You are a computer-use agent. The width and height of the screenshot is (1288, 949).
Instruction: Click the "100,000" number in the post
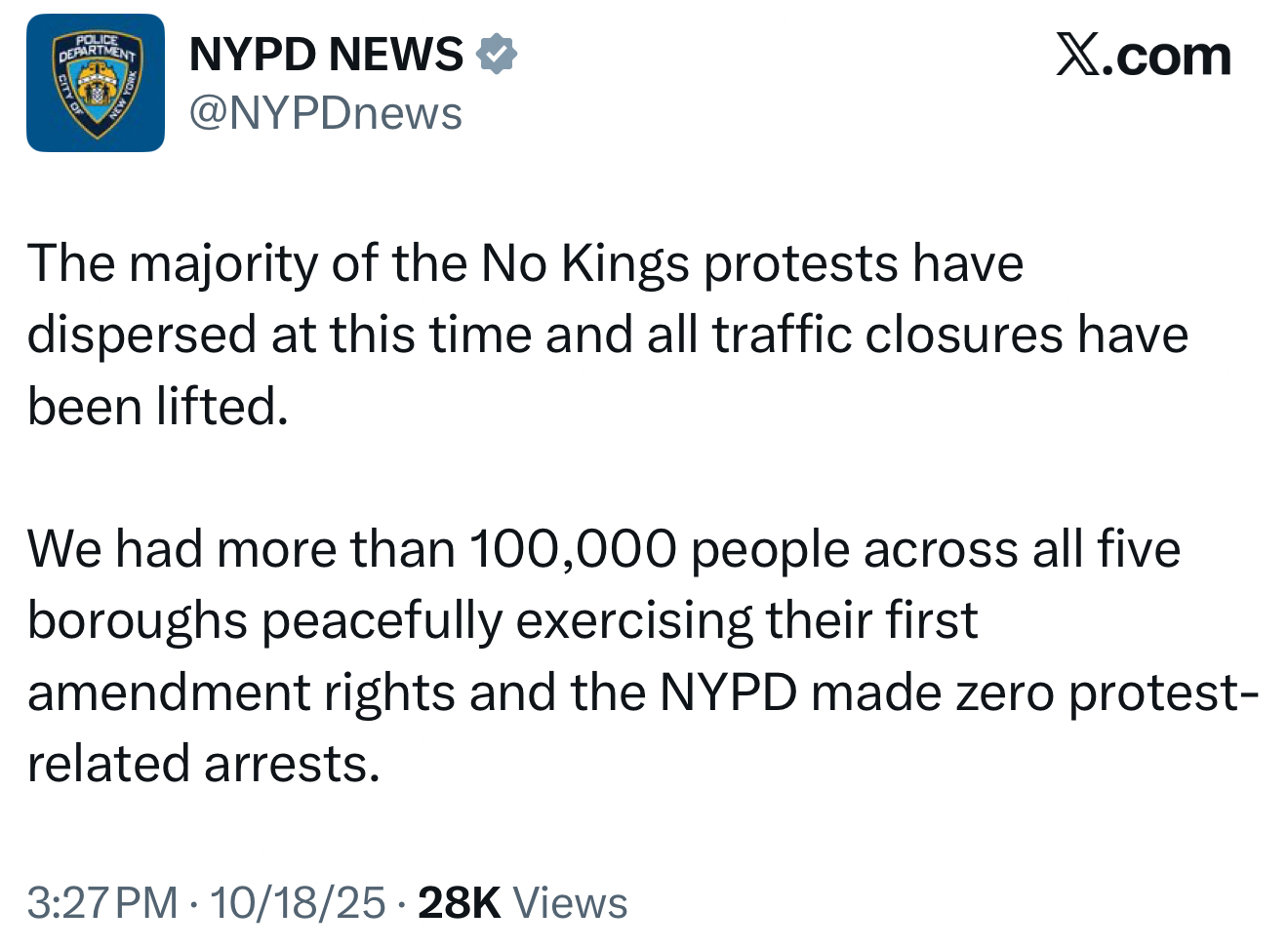point(573,548)
